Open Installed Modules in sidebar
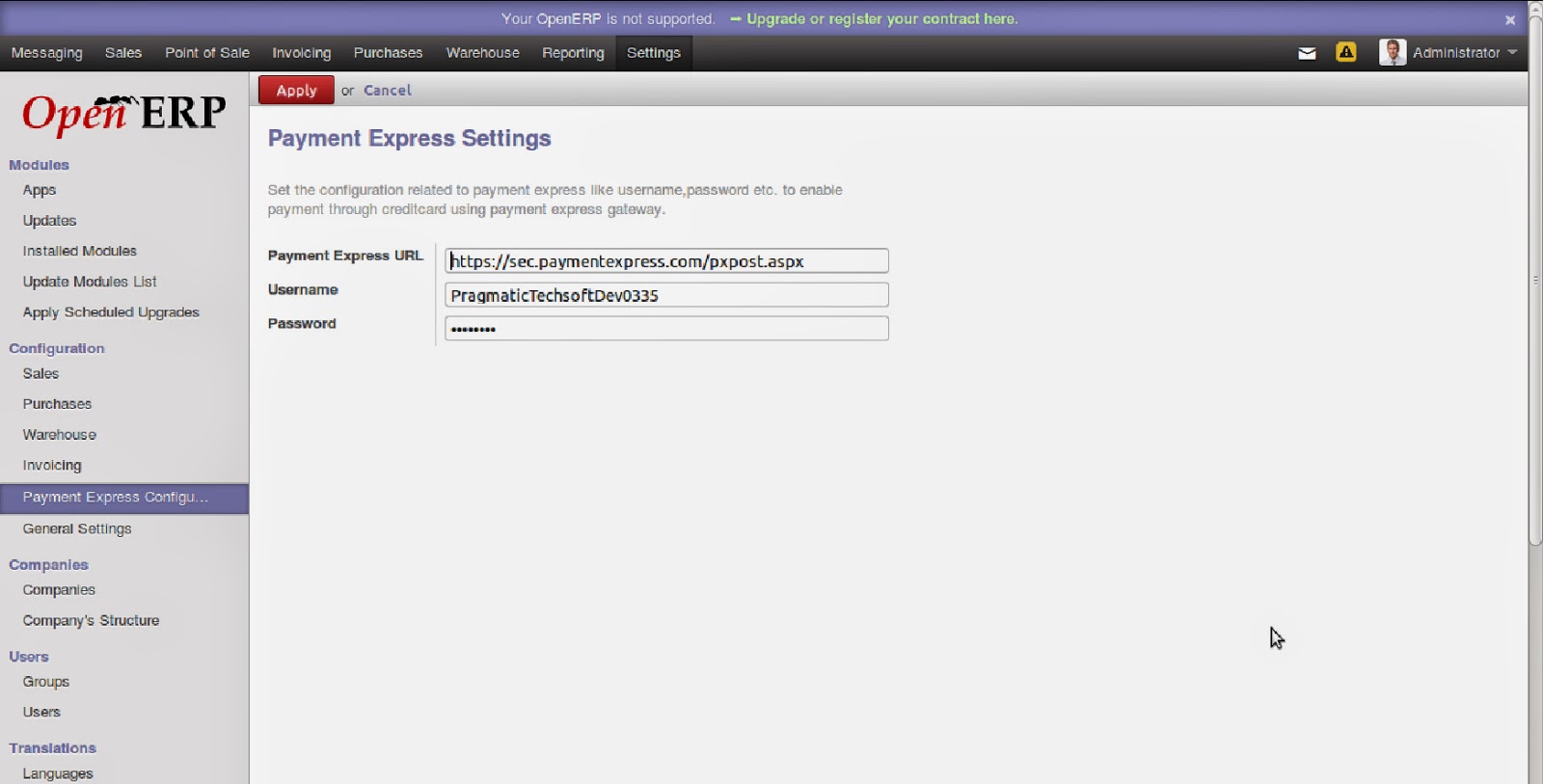 [80, 251]
